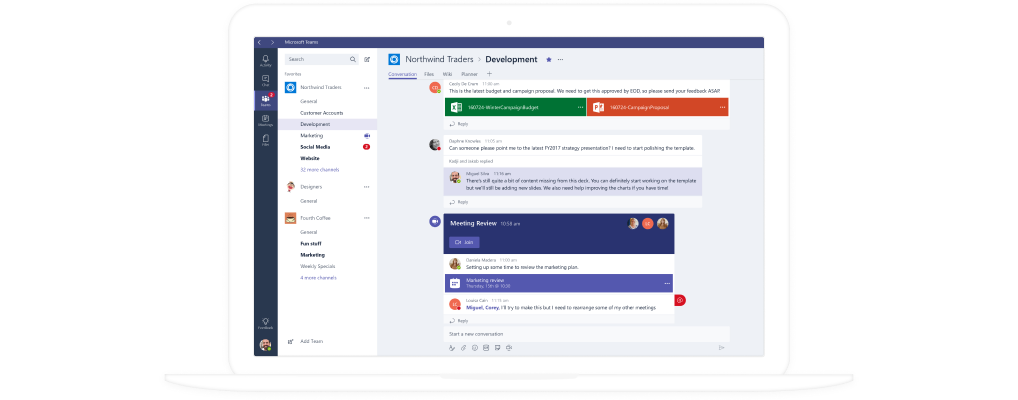Select the Weekly Specials channel
Screen dimensions: 1018x400
click(316, 266)
